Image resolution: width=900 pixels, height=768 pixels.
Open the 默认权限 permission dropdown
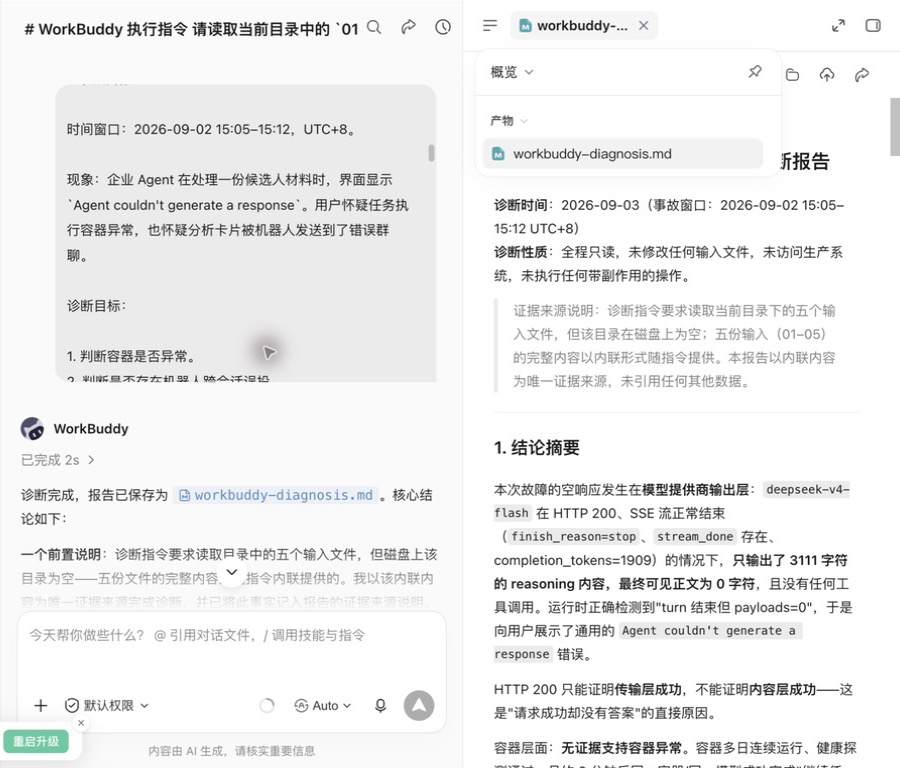click(107, 705)
